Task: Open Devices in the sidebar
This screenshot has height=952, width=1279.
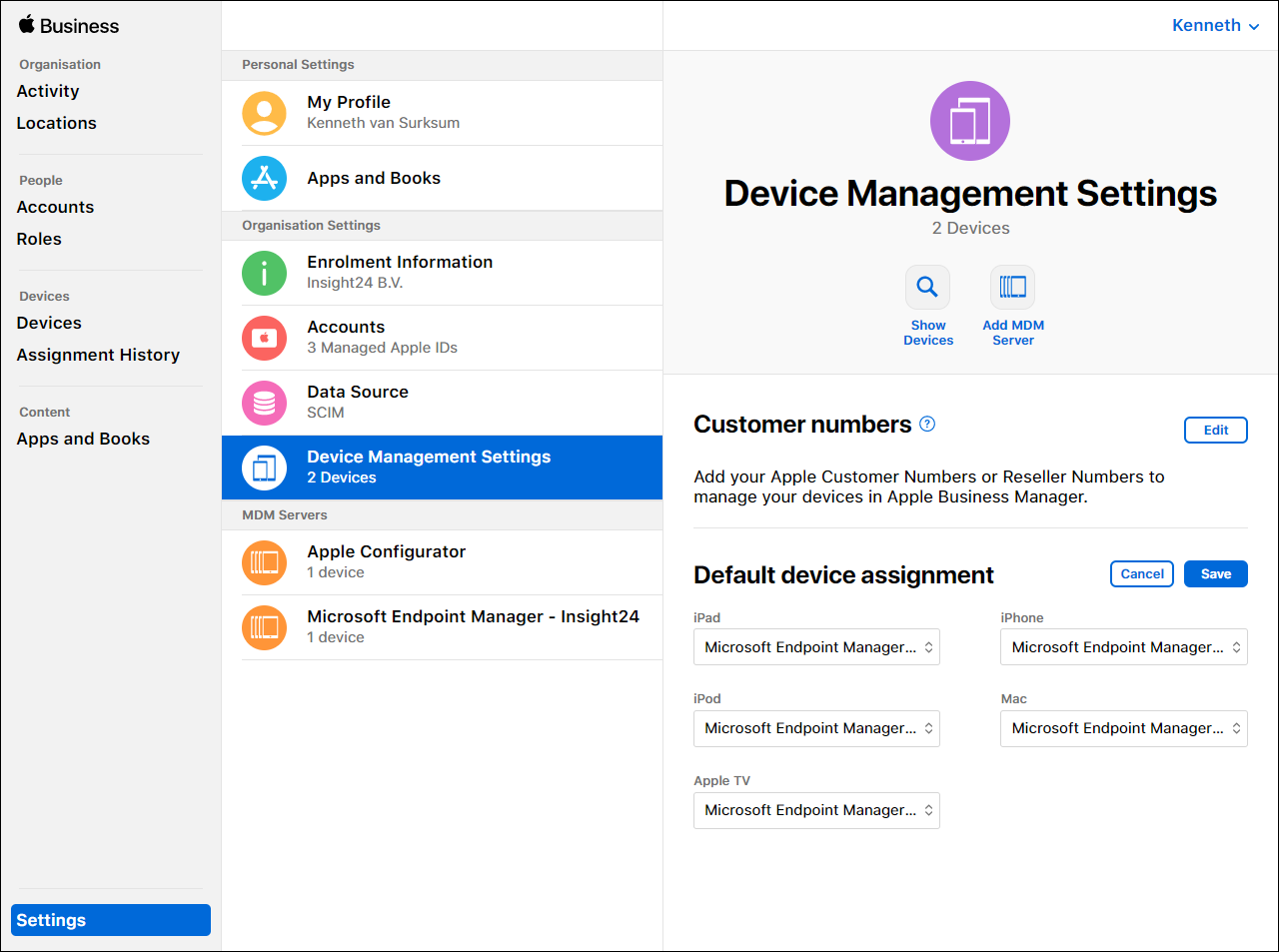Action: pos(49,323)
